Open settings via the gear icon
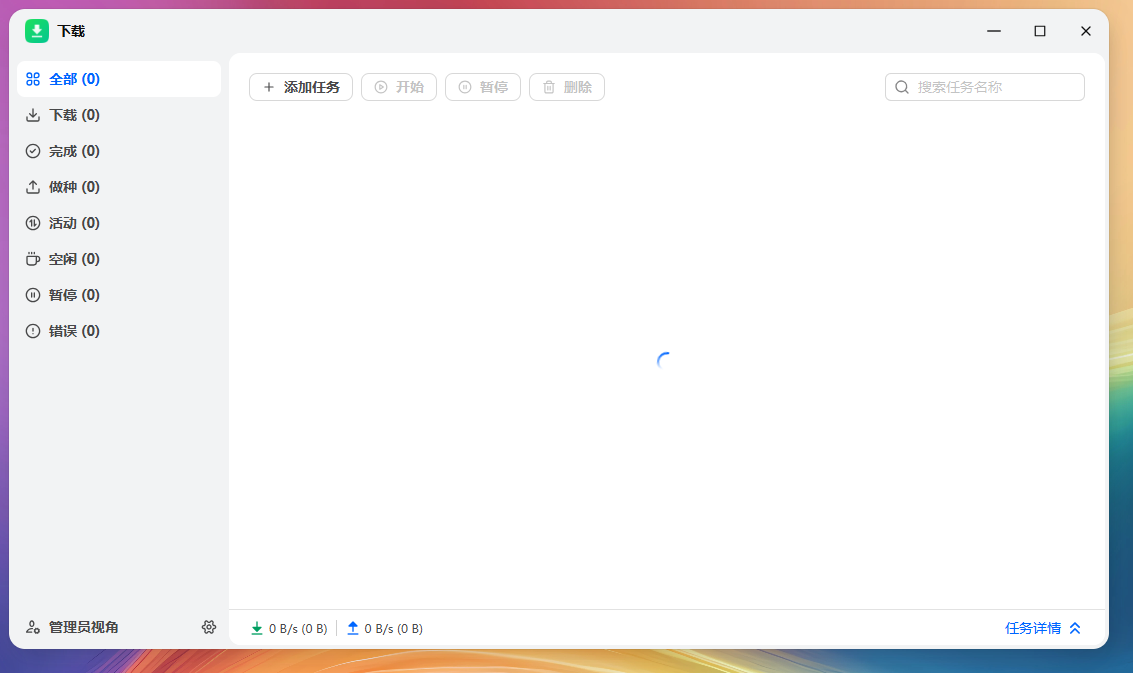 click(209, 627)
